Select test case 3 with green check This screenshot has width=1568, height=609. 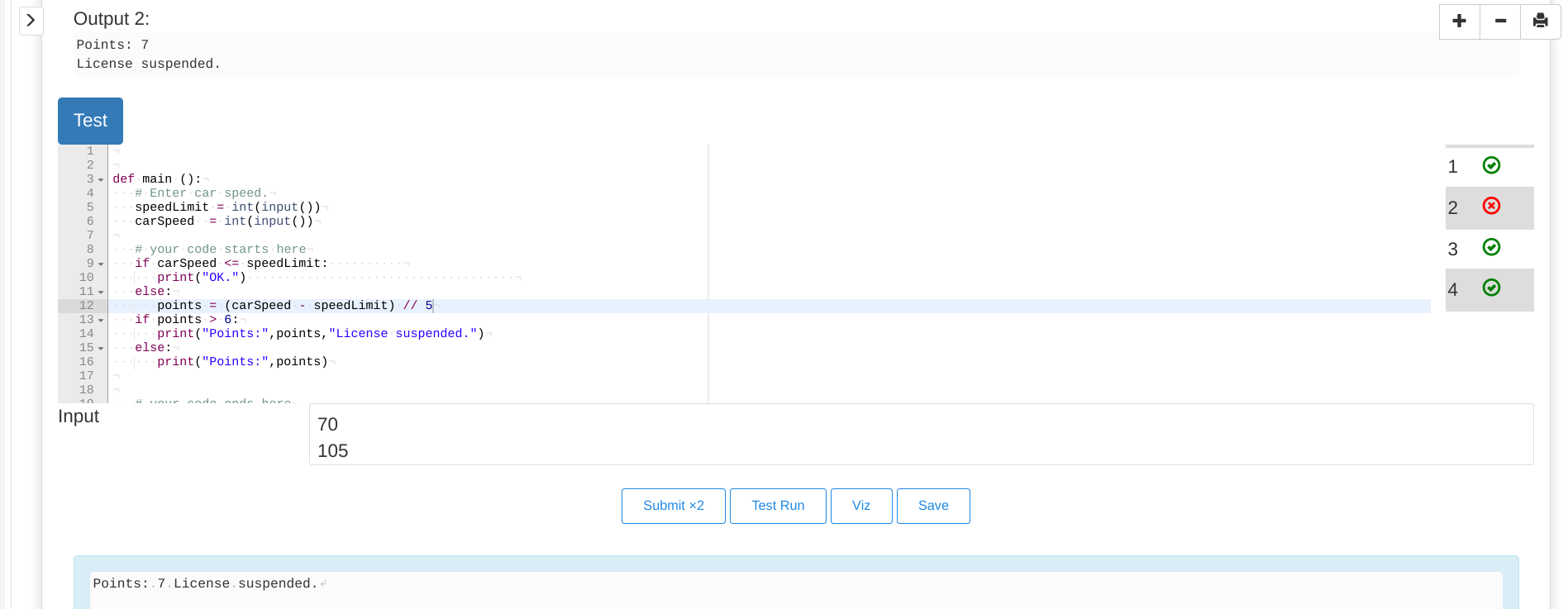pos(1489,248)
